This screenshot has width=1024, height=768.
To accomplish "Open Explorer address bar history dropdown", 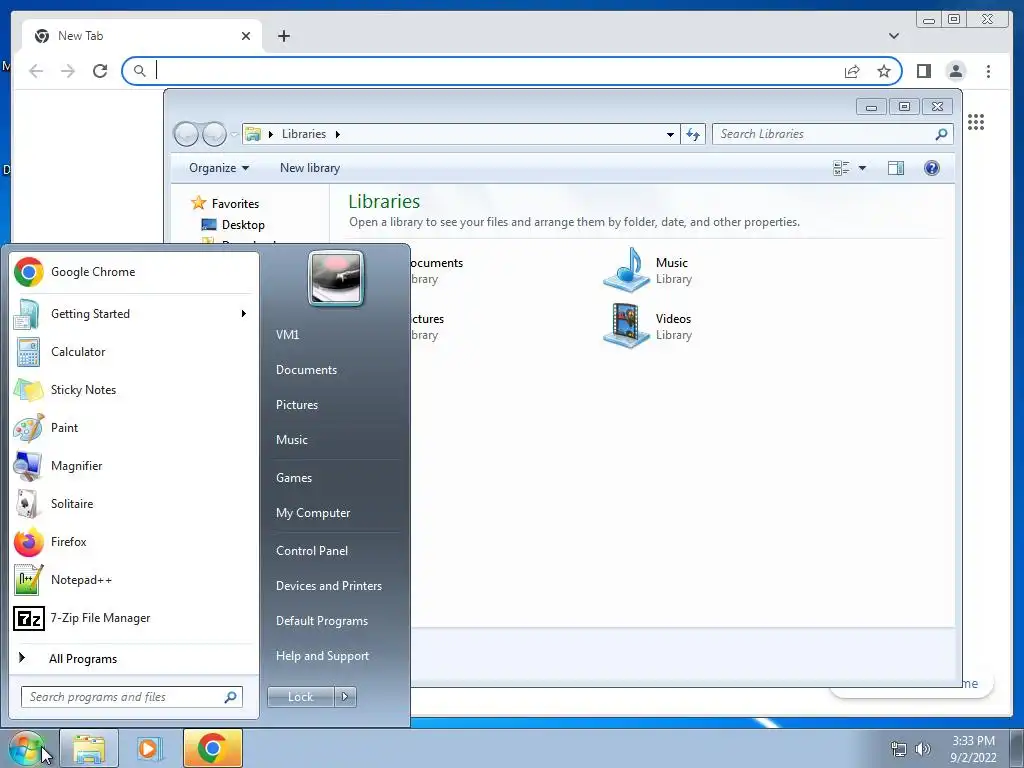I will tap(670, 135).
